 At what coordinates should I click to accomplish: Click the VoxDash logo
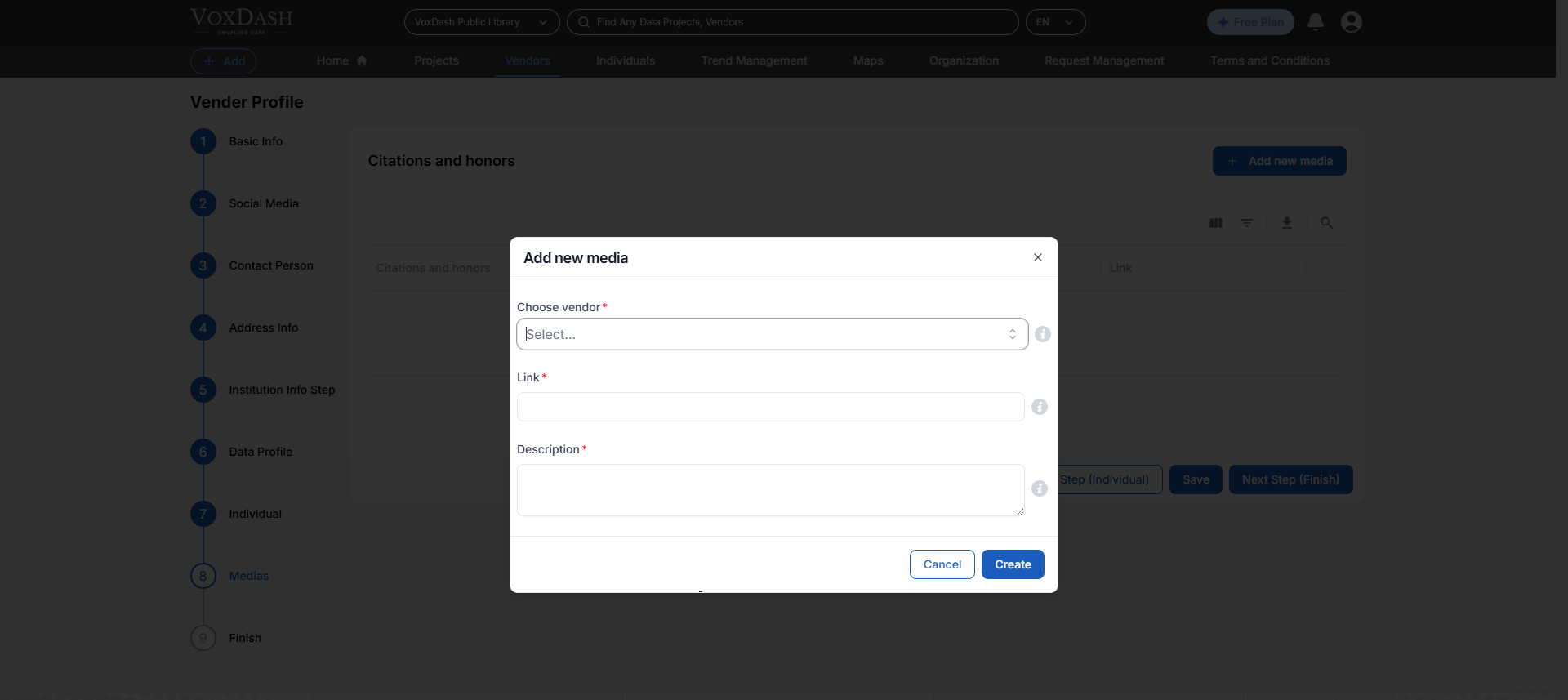tap(241, 20)
